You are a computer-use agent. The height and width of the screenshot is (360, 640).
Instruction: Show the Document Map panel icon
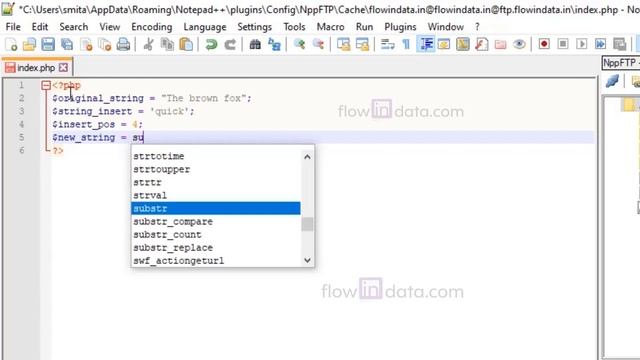coord(463,44)
